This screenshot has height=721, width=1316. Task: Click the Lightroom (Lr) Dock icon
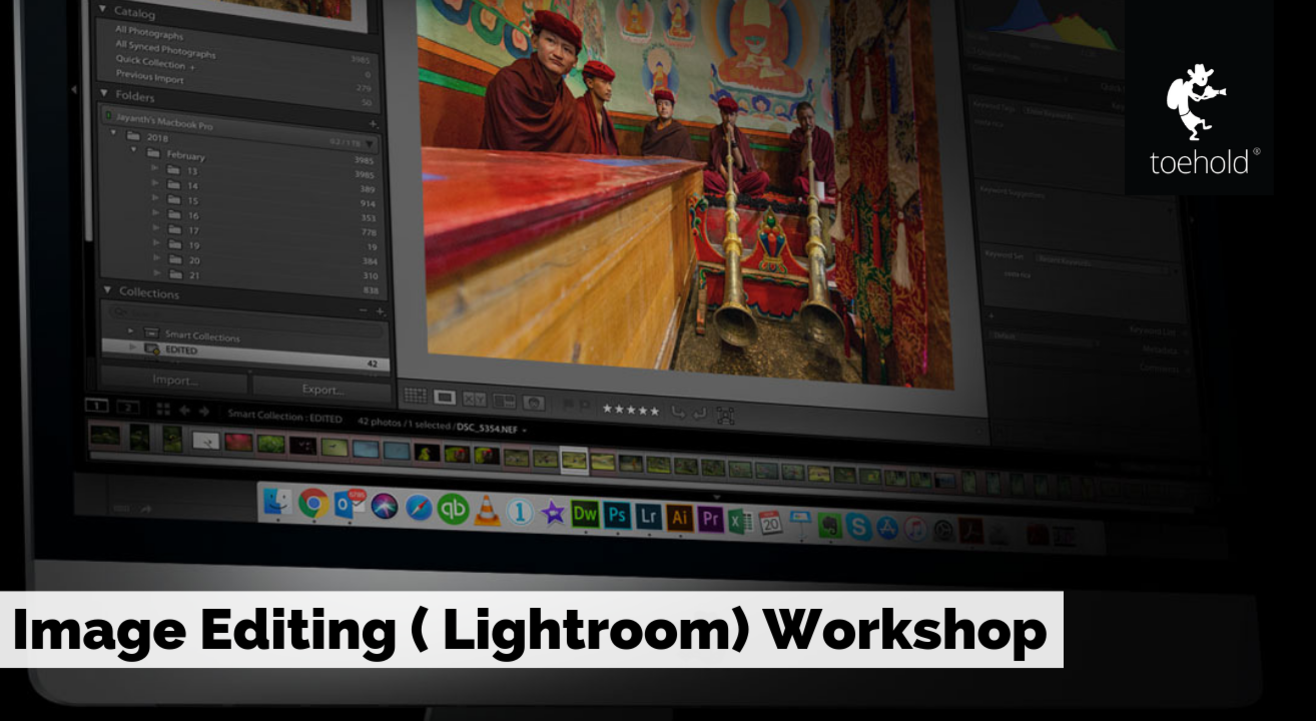(x=648, y=516)
